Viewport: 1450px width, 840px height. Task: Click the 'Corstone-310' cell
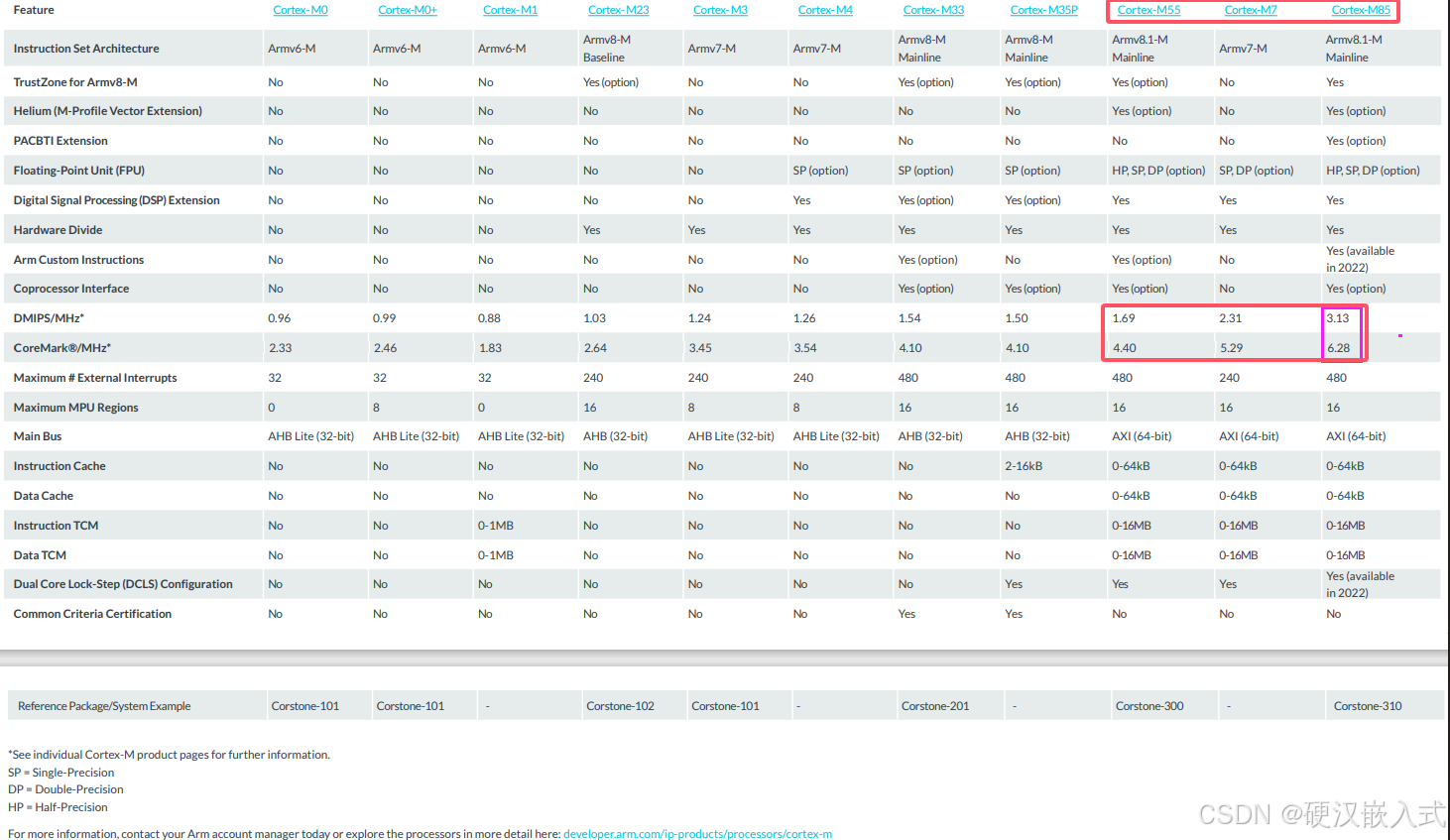(x=1368, y=706)
